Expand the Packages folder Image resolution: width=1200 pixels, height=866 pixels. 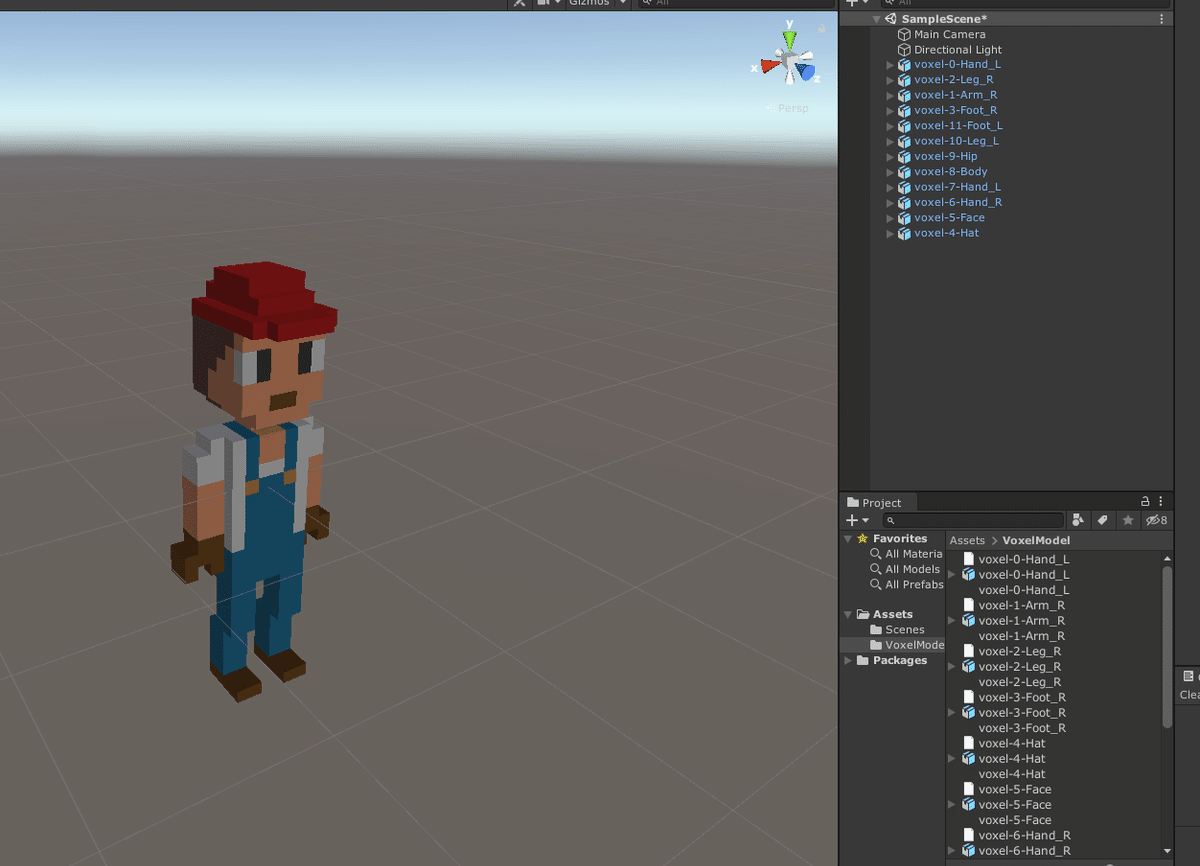pyautogui.click(x=848, y=661)
